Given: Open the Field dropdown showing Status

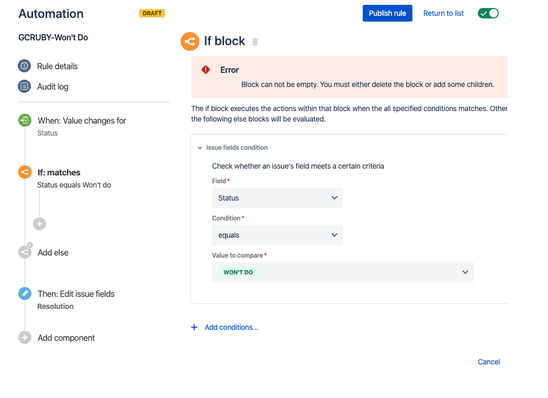Looking at the screenshot, I should tap(277, 198).
